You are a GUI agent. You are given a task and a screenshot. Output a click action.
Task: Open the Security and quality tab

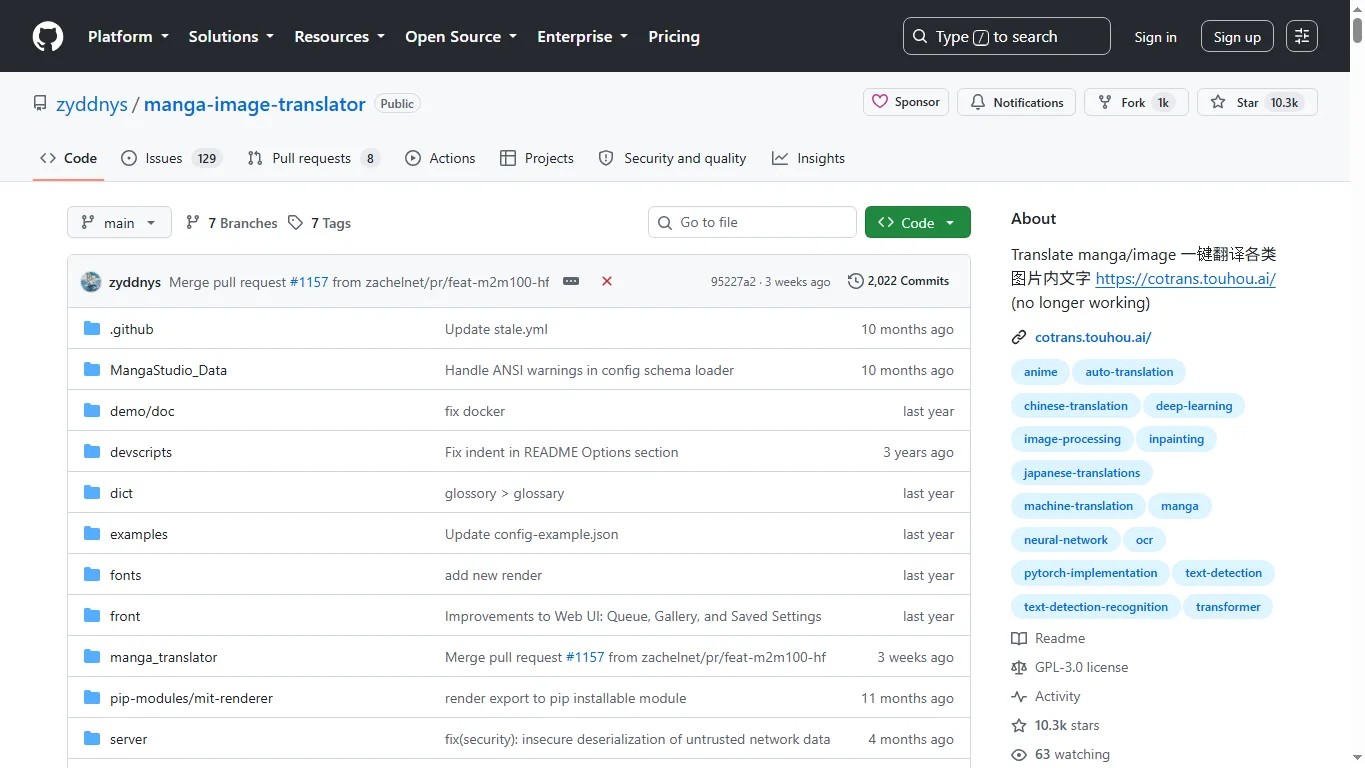point(672,158)
